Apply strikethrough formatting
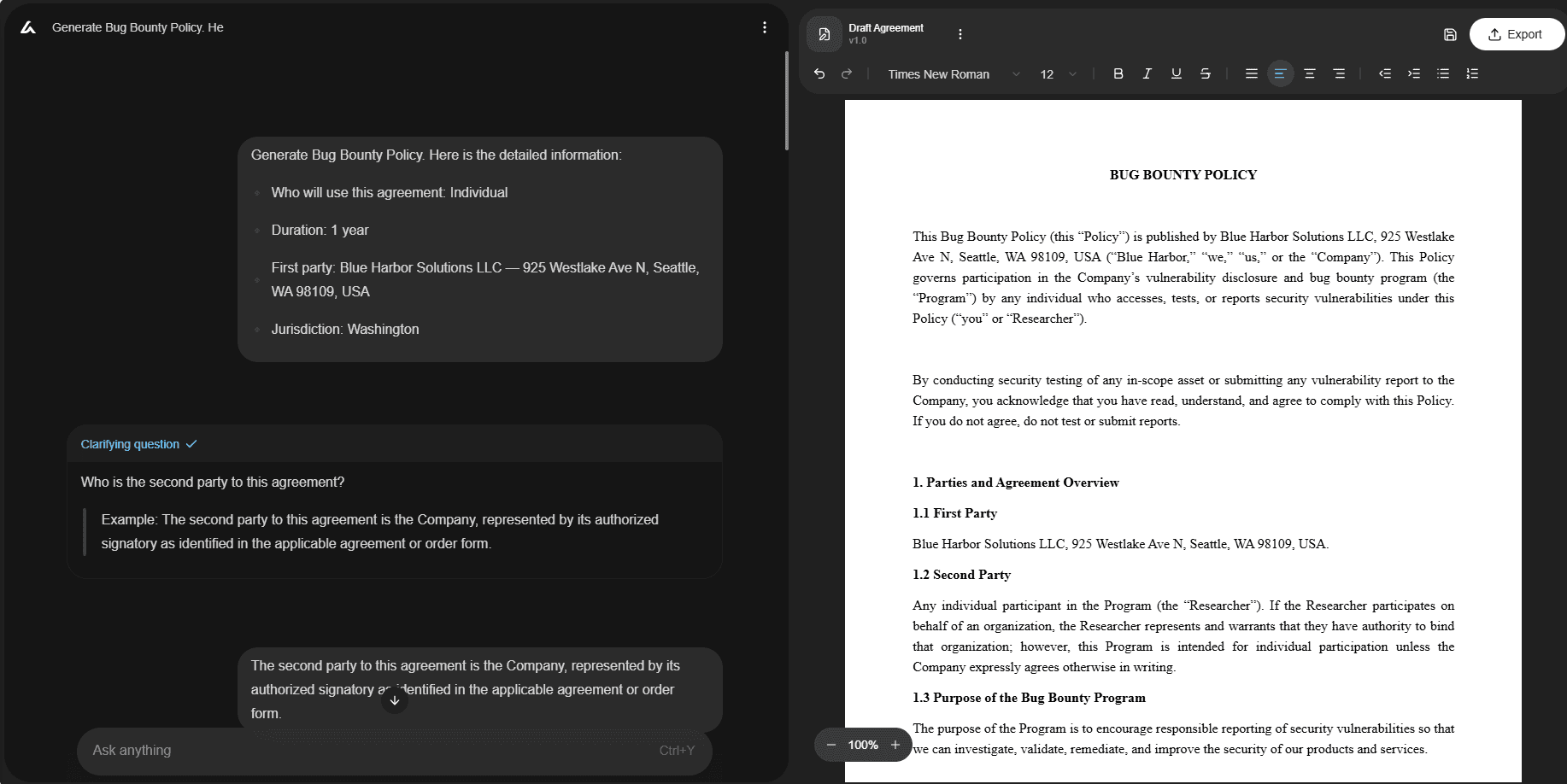The height and width of the screenshot is (784, 1567). point(1205,73)
